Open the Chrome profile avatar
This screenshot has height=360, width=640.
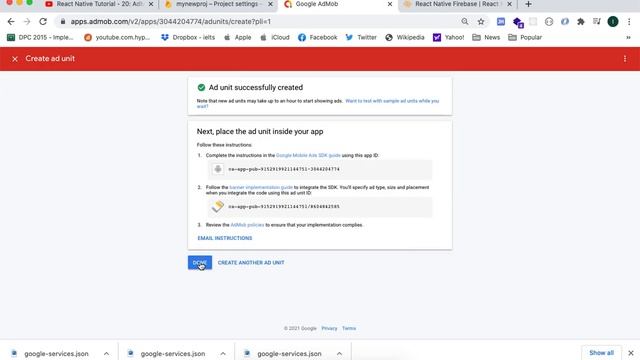click(613, 22)
